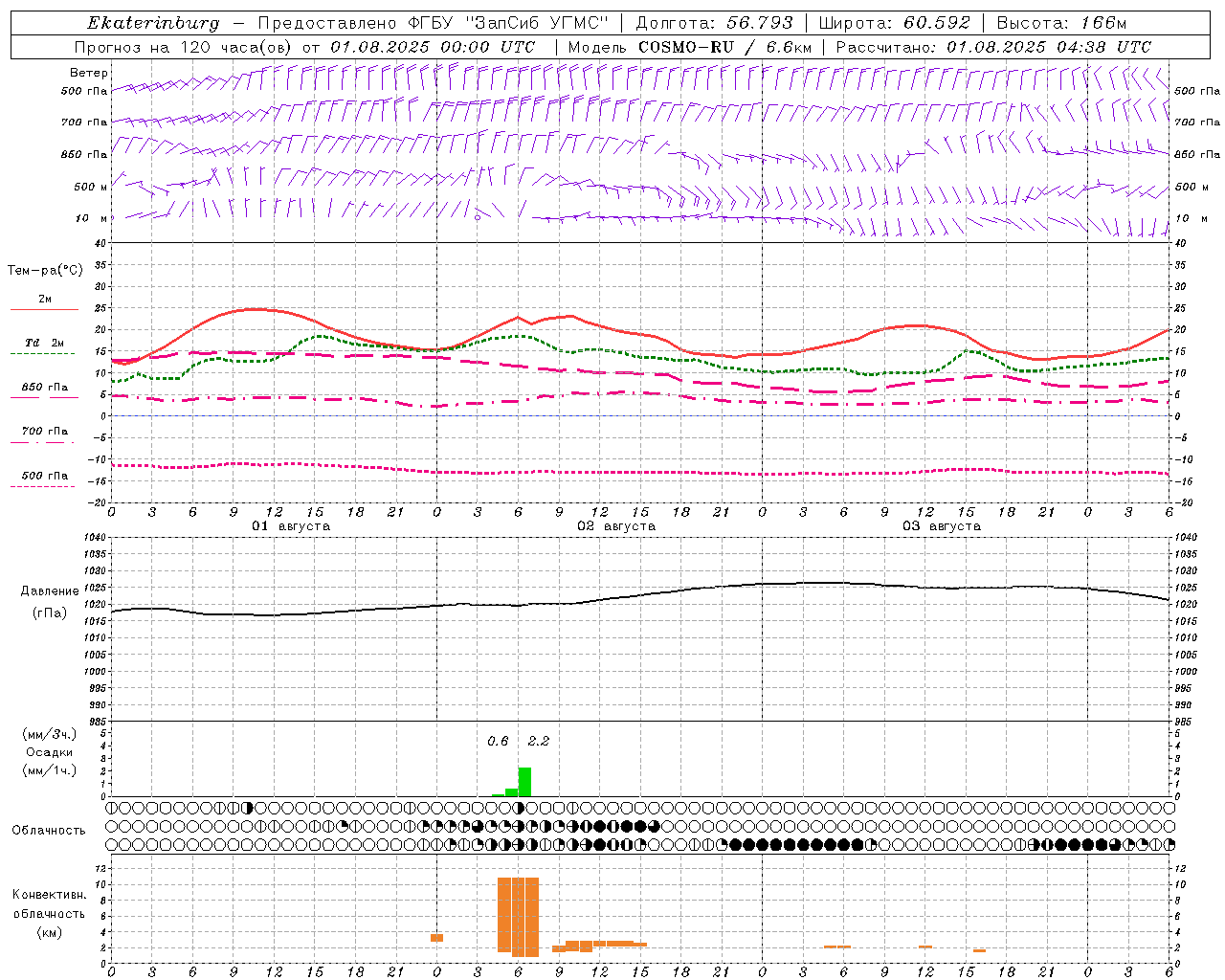Click the tallest green precipitation bar
The height and width of the screenshot is (980, 1225).
pos(524,782)
